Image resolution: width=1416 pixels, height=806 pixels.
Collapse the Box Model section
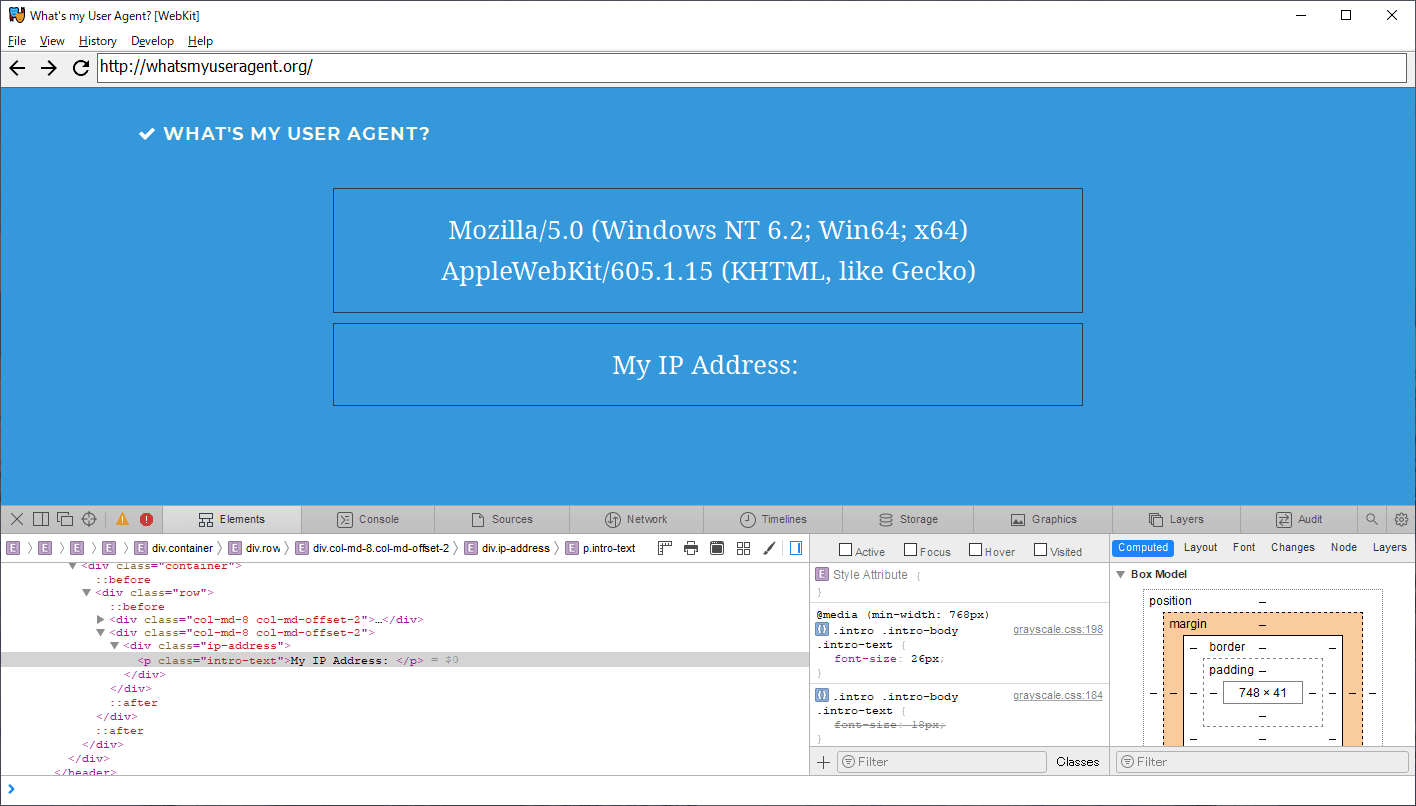point(1121,574)
